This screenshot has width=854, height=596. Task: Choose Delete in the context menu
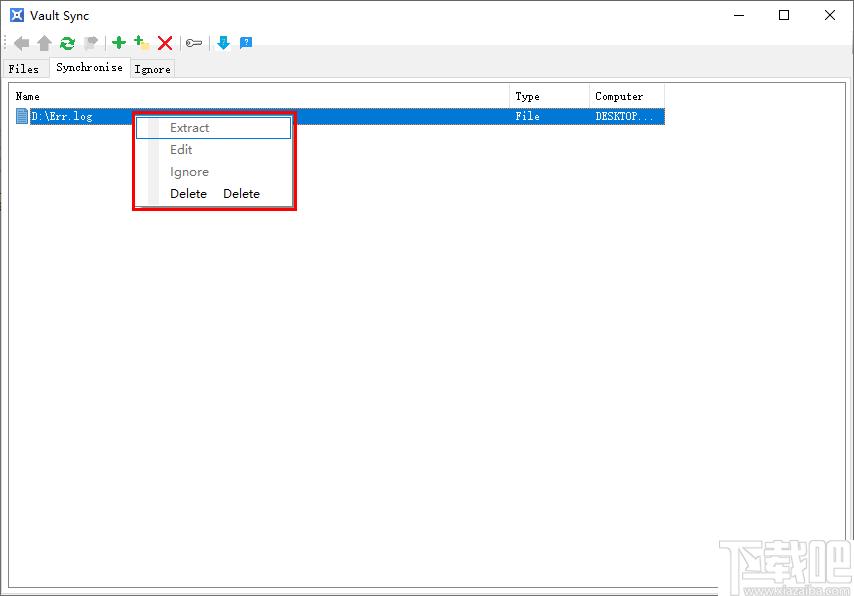point(214,193)
